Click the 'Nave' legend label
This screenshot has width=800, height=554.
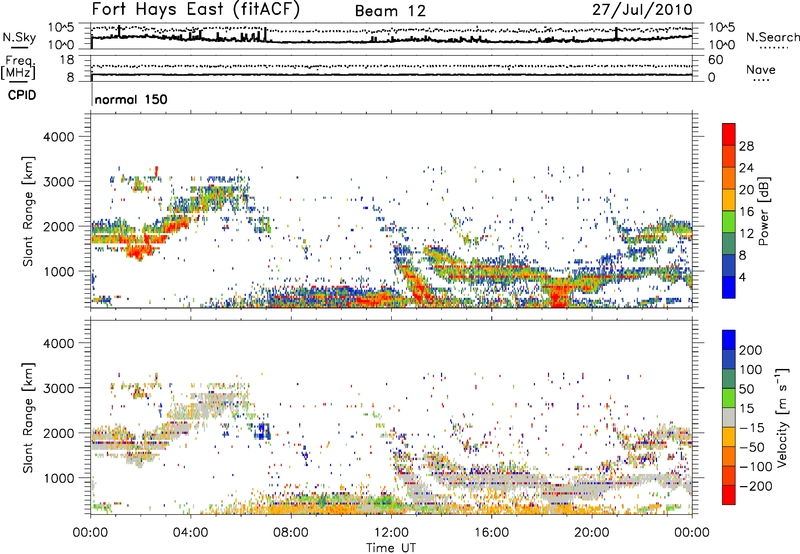(x=761, y=69)
